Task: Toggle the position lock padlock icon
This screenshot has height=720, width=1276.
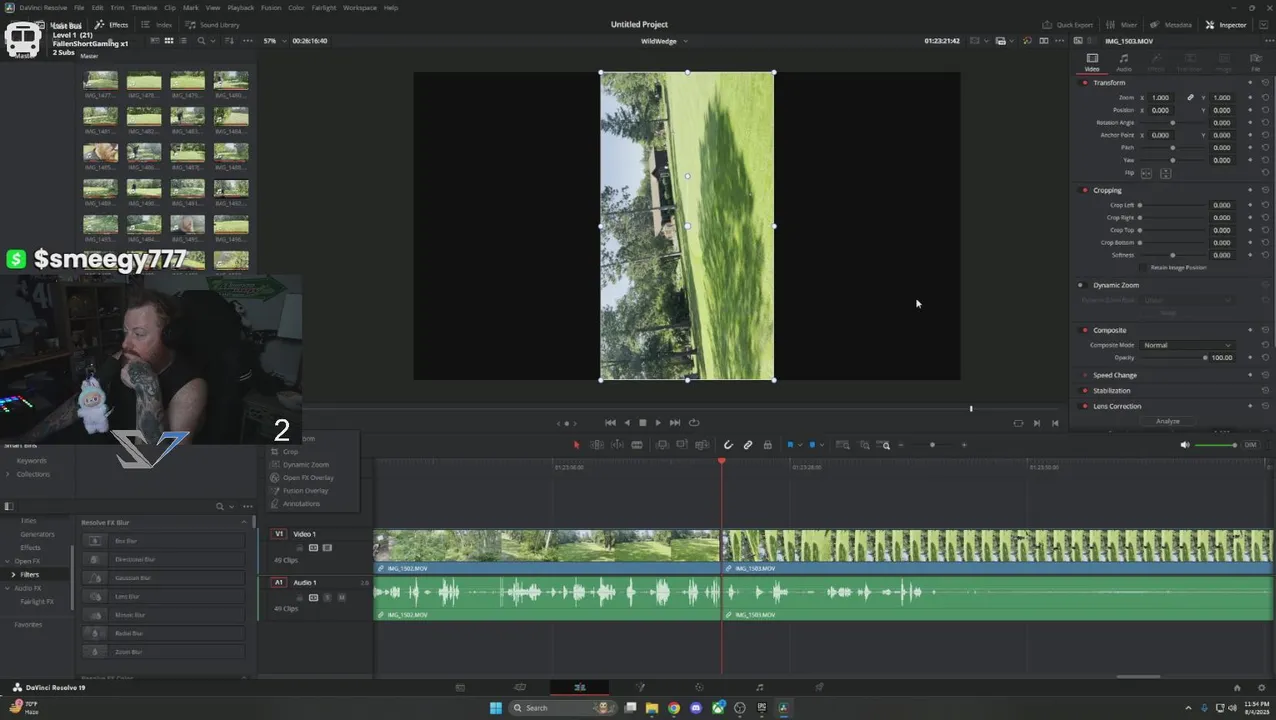Action: [x=768, y=445]
